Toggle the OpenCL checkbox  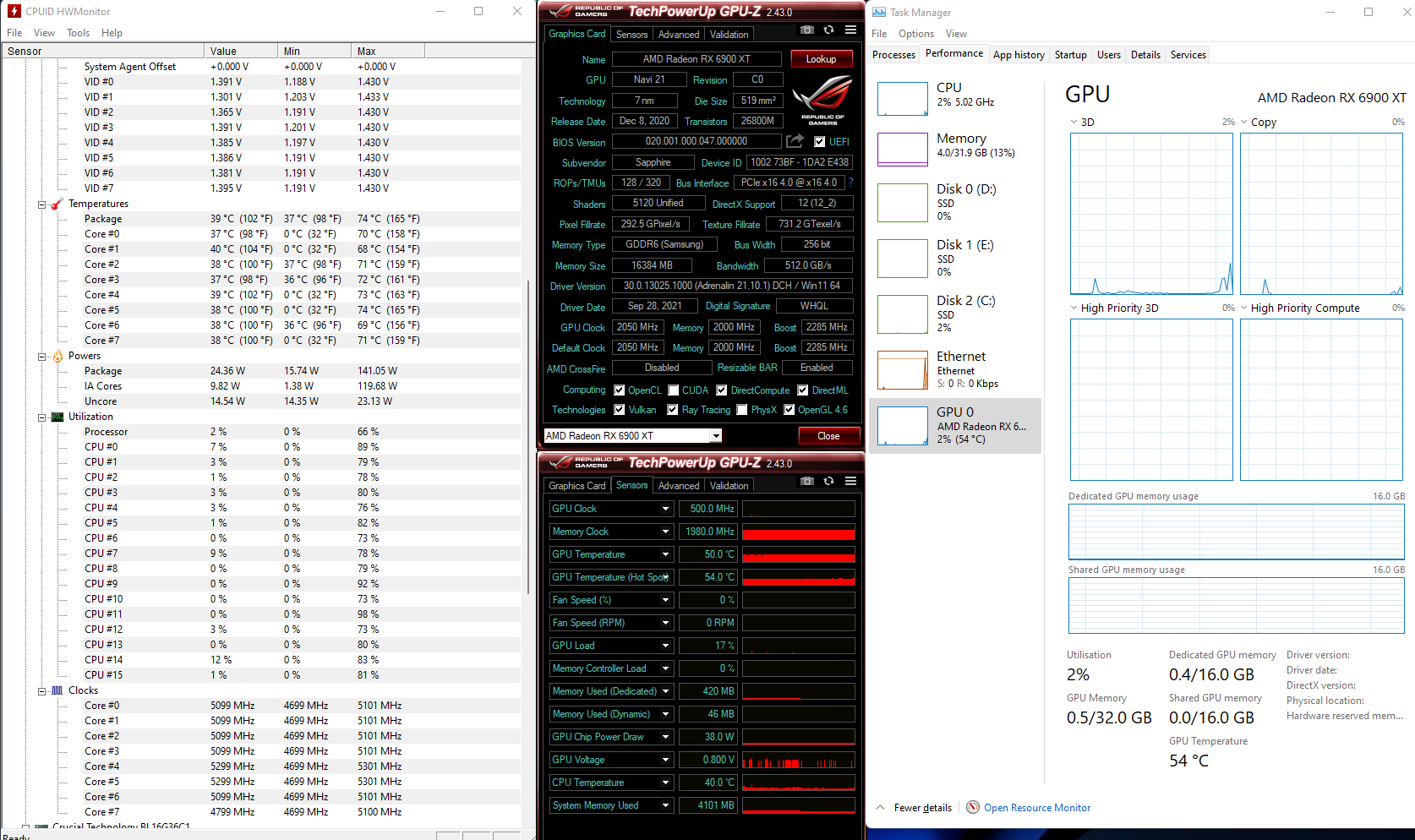pos(620,390)
